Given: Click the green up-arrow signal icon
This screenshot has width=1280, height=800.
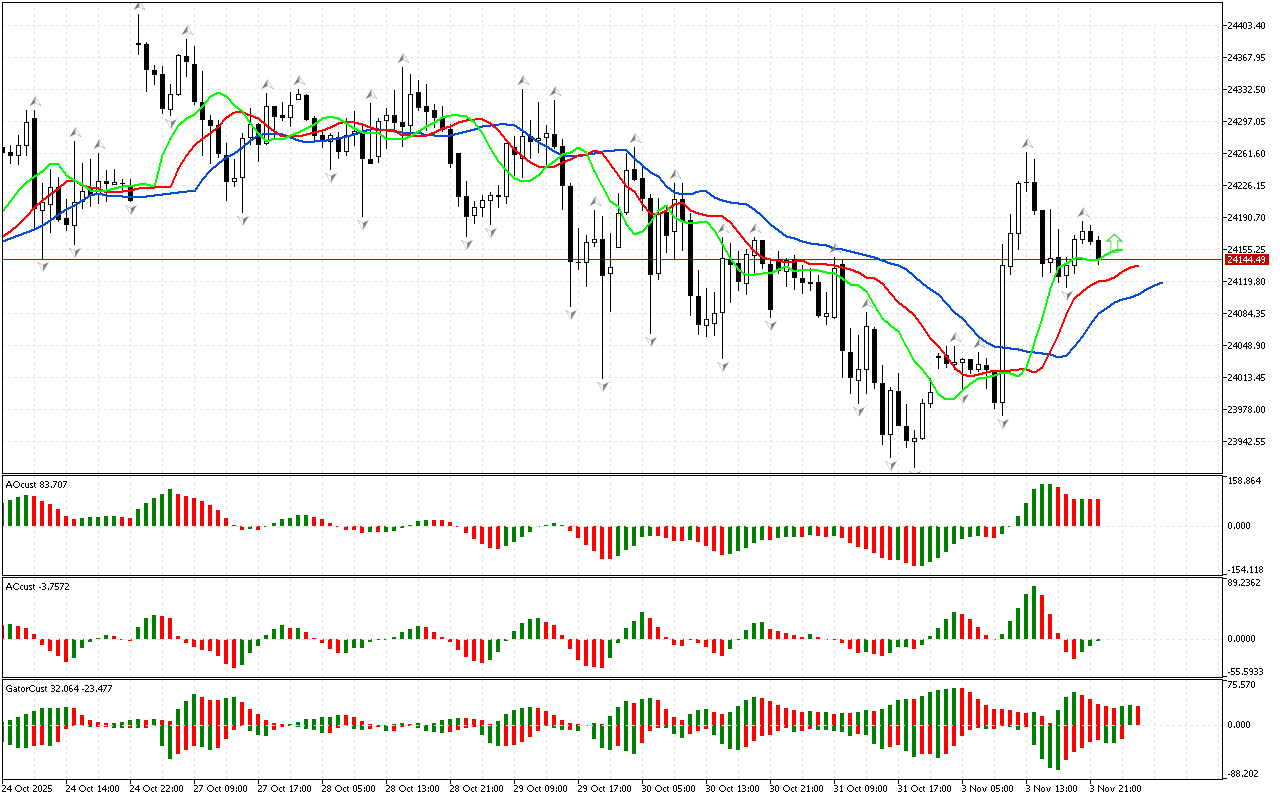Looking at the screenshot, I should click(1114, 241).
